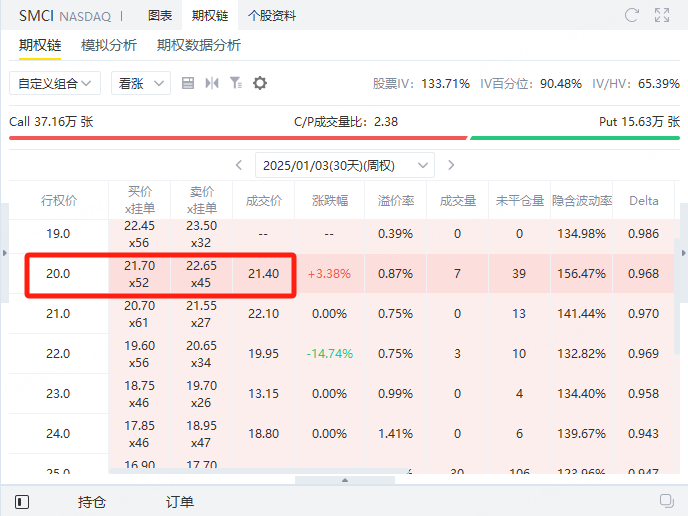Screen dimensions: 688x516
Task: Select the 期权链 top tab
Action: pos(210,16)
